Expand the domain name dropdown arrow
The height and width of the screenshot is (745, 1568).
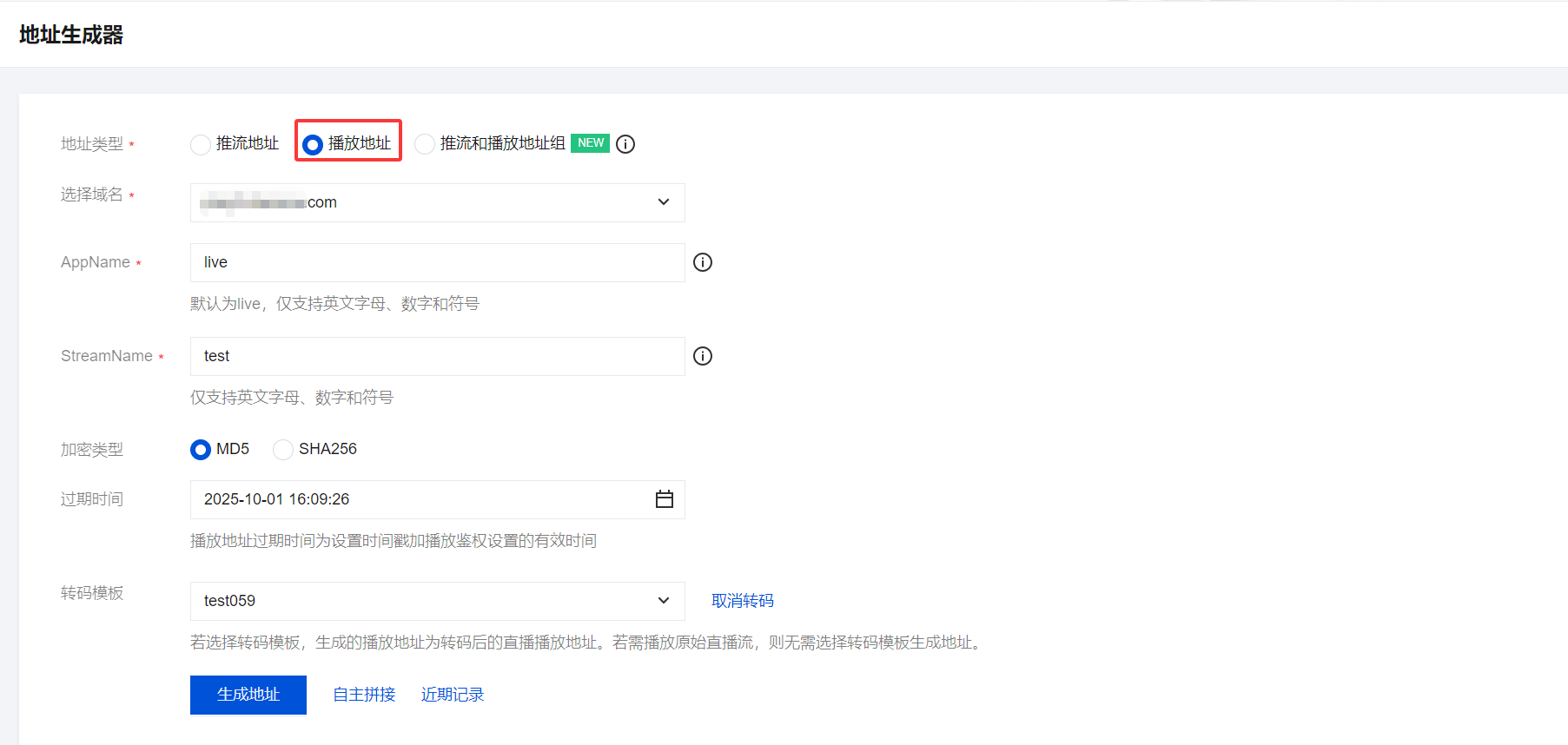pyautogui.click(x=664, y=202)
